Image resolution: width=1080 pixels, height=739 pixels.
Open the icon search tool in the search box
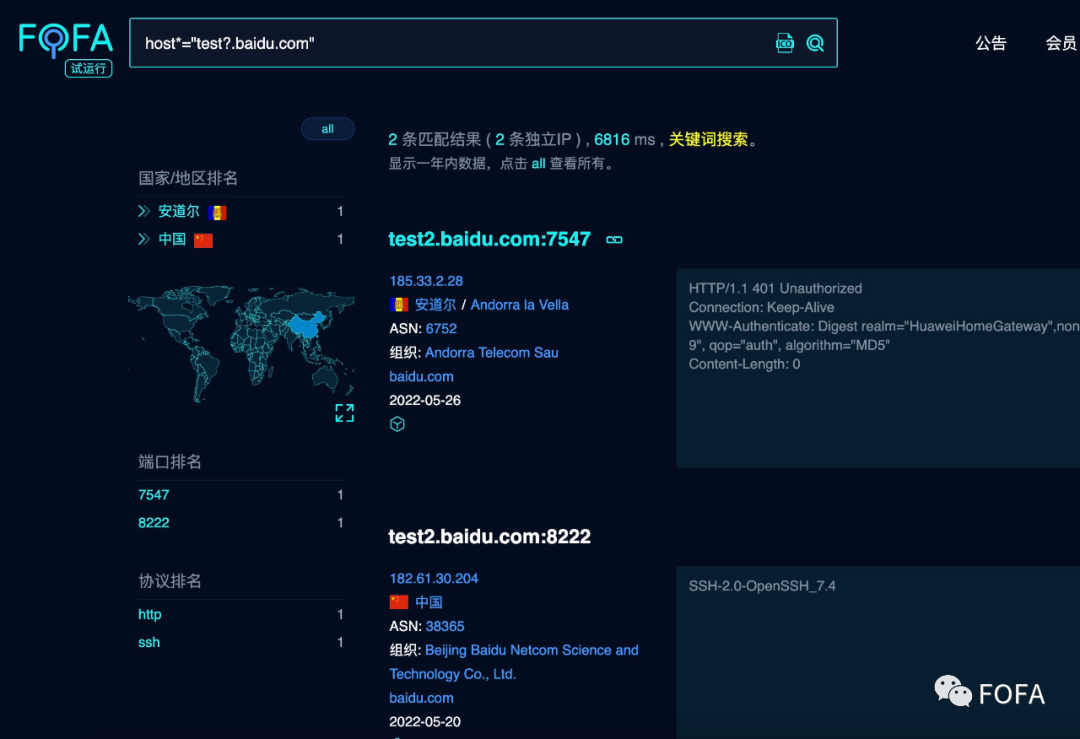point(785,43)
